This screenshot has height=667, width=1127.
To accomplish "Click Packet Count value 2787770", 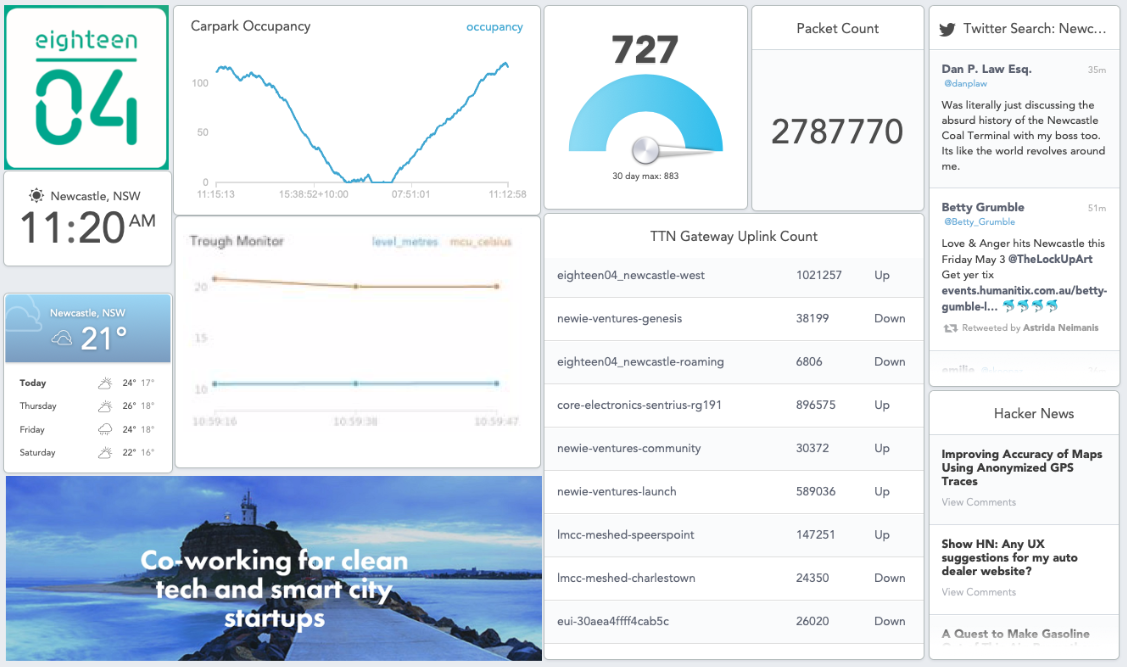I will [837, 132].
